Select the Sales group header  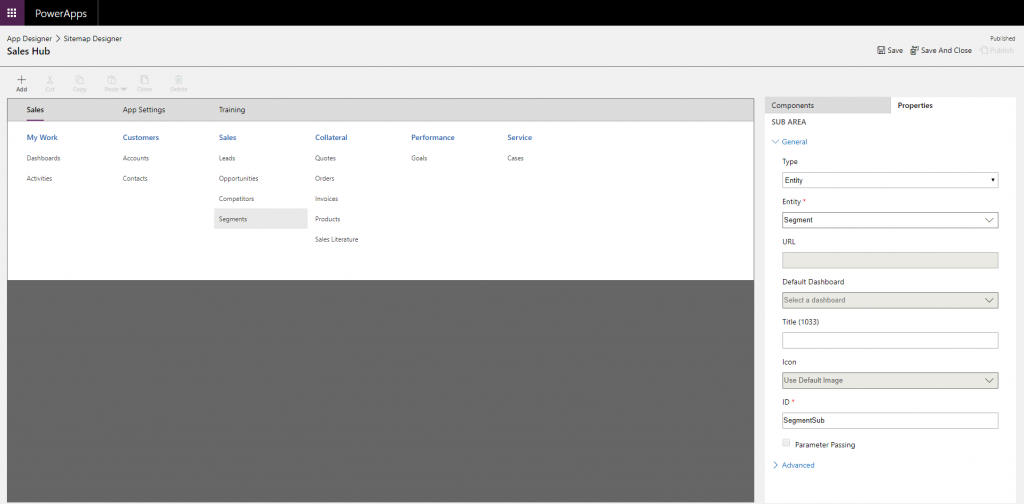(x=227, y=138)
